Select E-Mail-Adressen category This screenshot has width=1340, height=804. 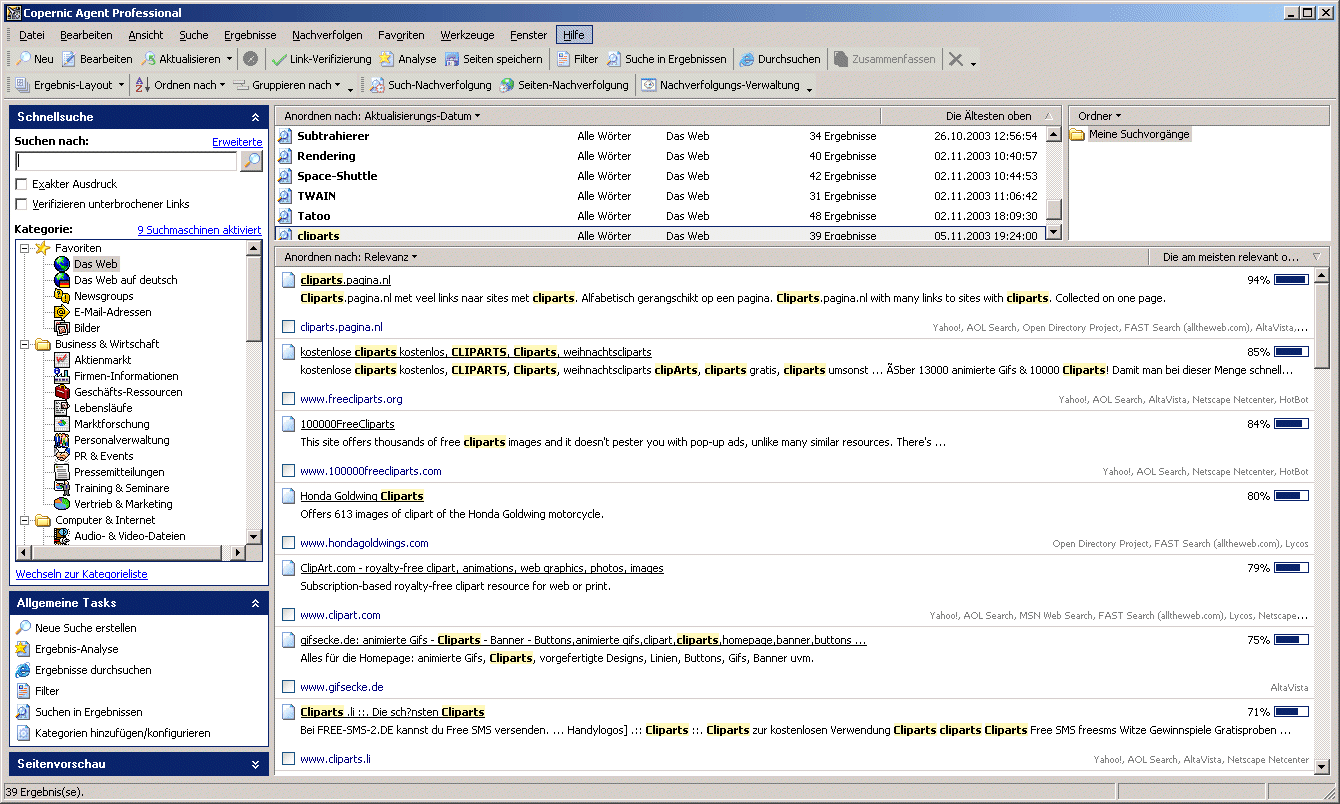point(113,312)
